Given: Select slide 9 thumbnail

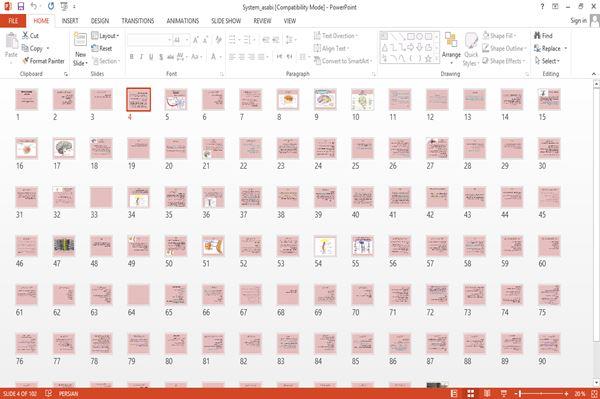Looking at the screenshot, I should pyautogui.click(x=325, y=99).
